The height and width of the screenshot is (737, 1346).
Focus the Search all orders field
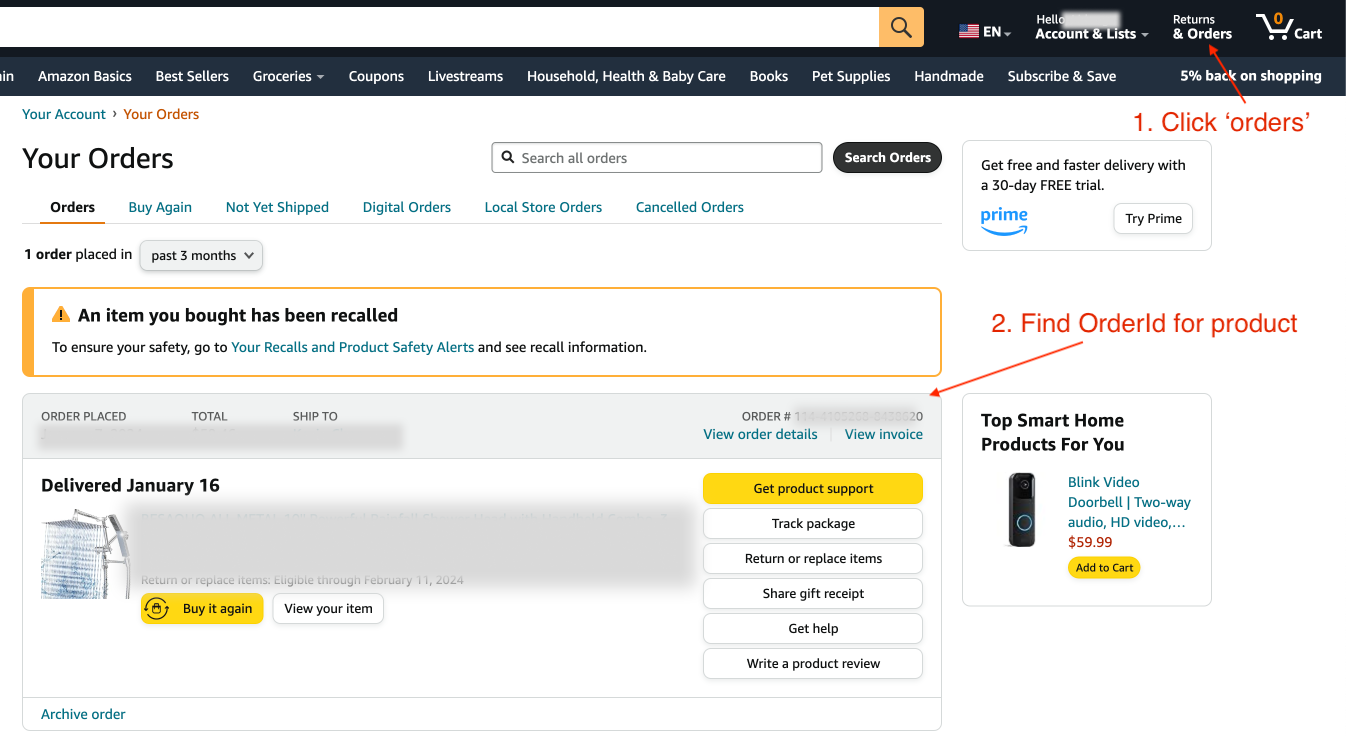656,158
